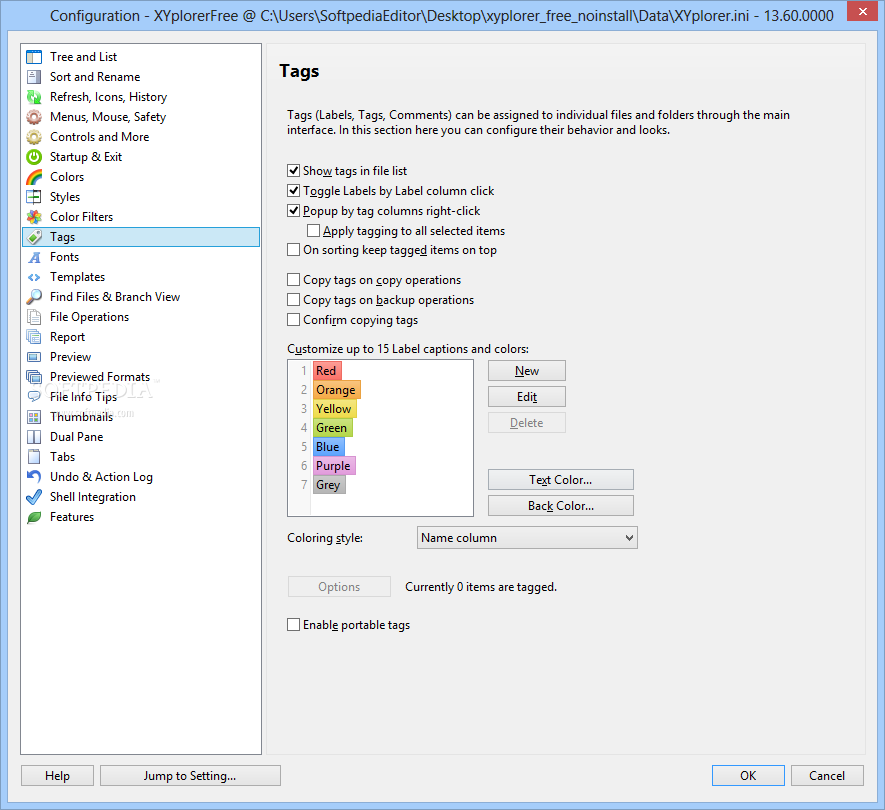
Task: Click the Shell Integration checkmark icon
Action: tap(34, 497)
